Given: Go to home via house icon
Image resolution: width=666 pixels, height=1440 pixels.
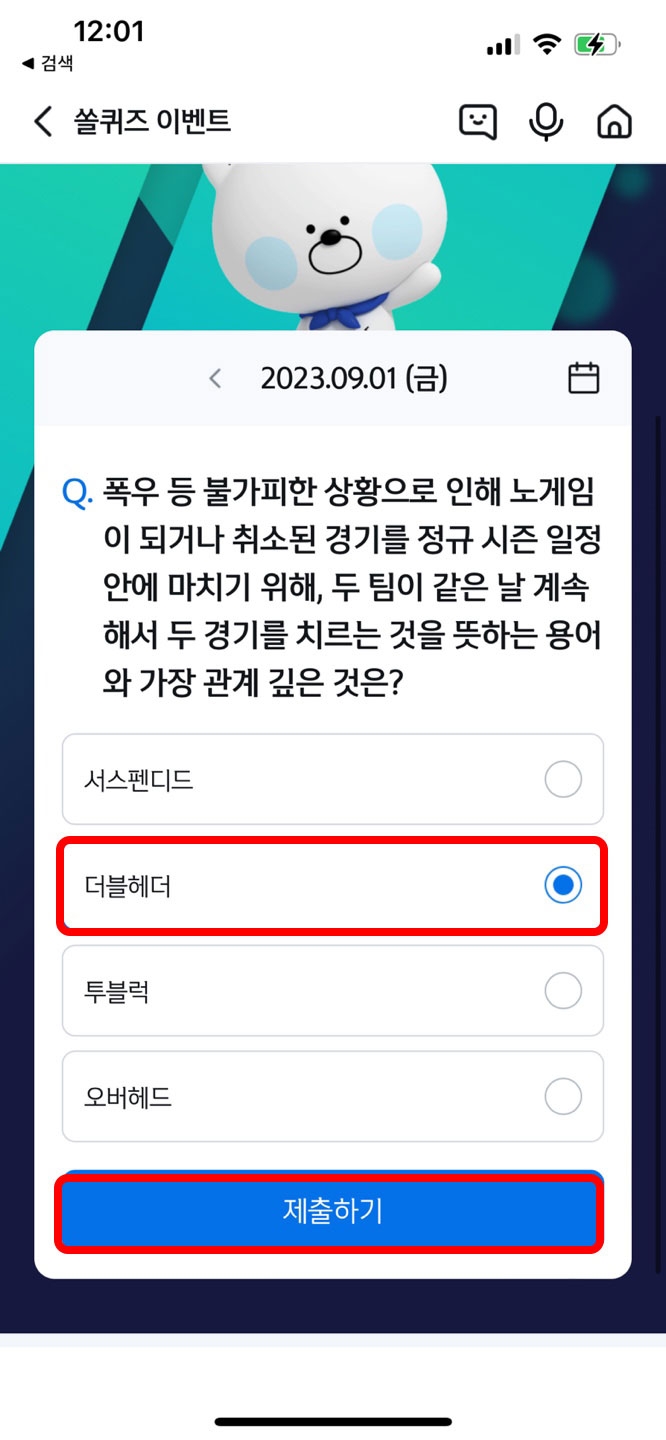Looking at the screenshot, I should 614,122.
